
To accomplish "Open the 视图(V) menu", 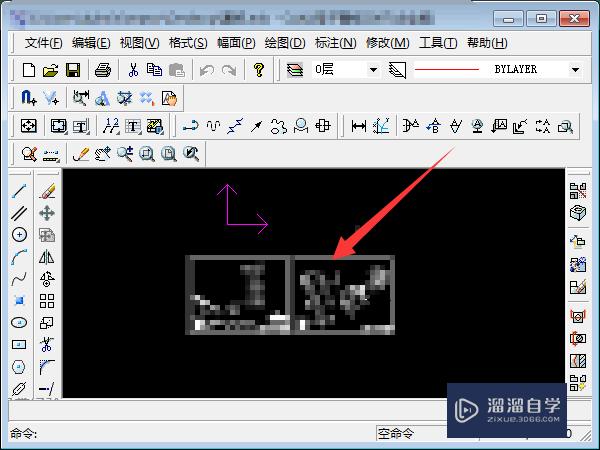I will (139, 42).
